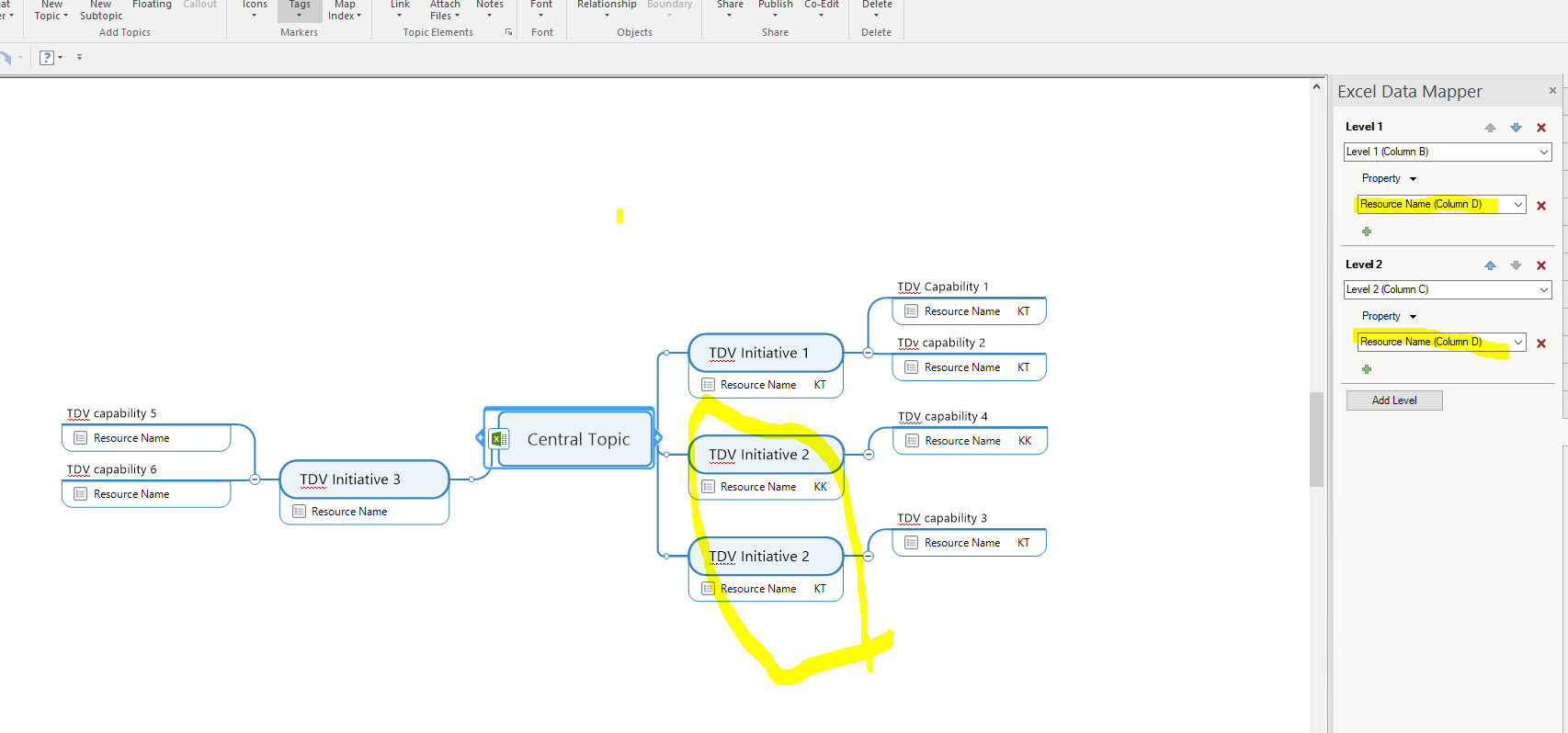Click property icon under TDV capability 6
The image size is (1568, 733).
pyautogui.click(x=80, y=494)
